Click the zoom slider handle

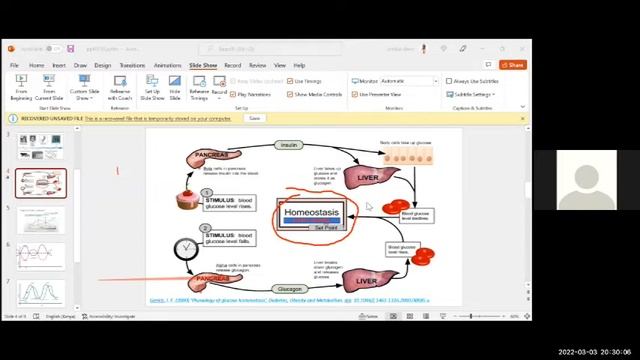471,316
